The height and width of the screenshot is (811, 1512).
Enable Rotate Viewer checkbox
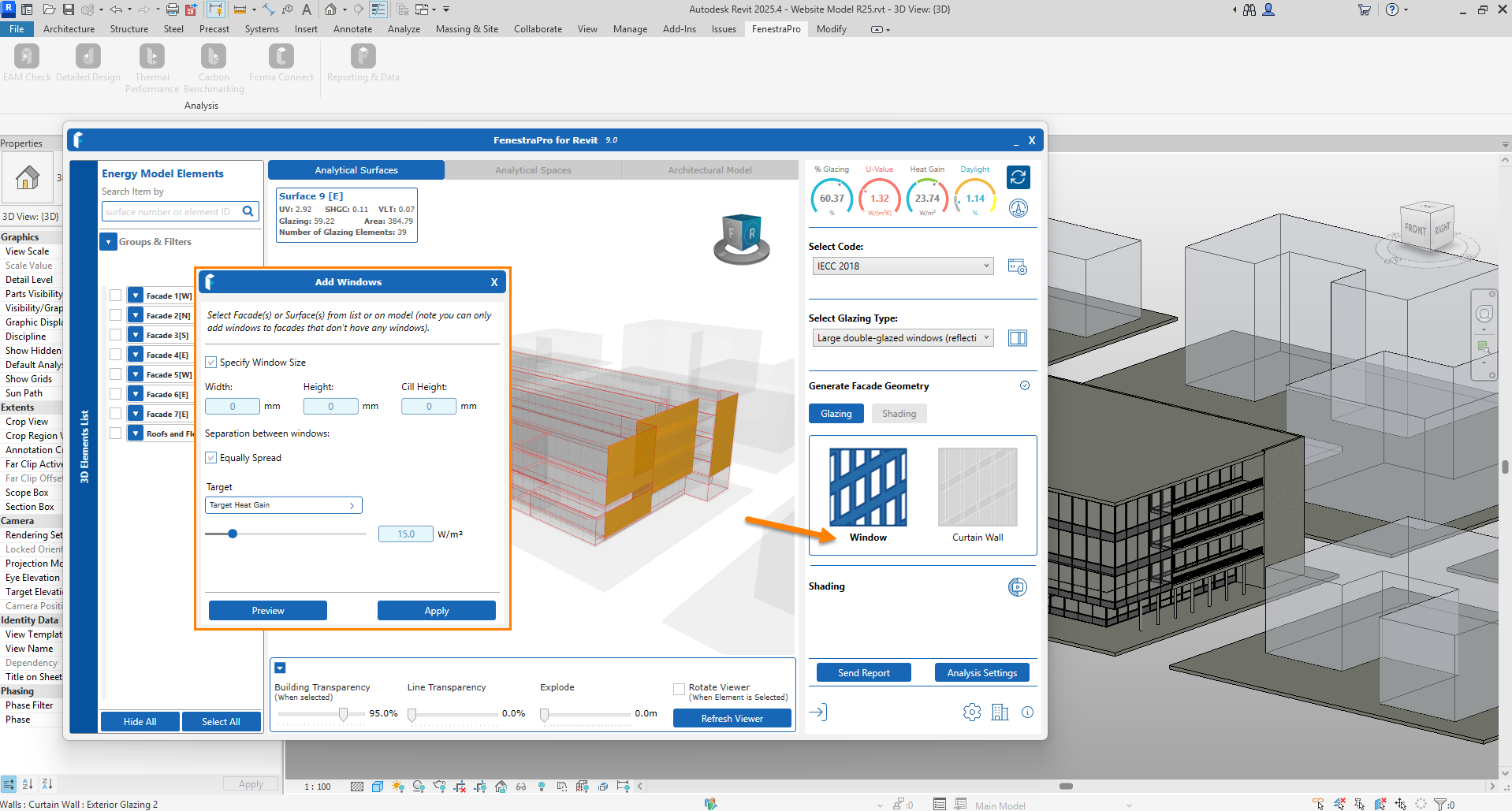(x=679, y=690)
